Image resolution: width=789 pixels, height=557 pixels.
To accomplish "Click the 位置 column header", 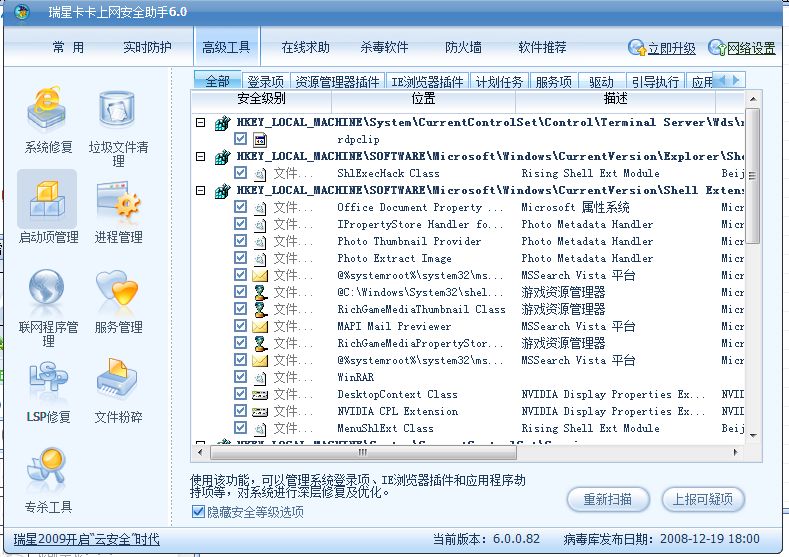I will point(423,99).
